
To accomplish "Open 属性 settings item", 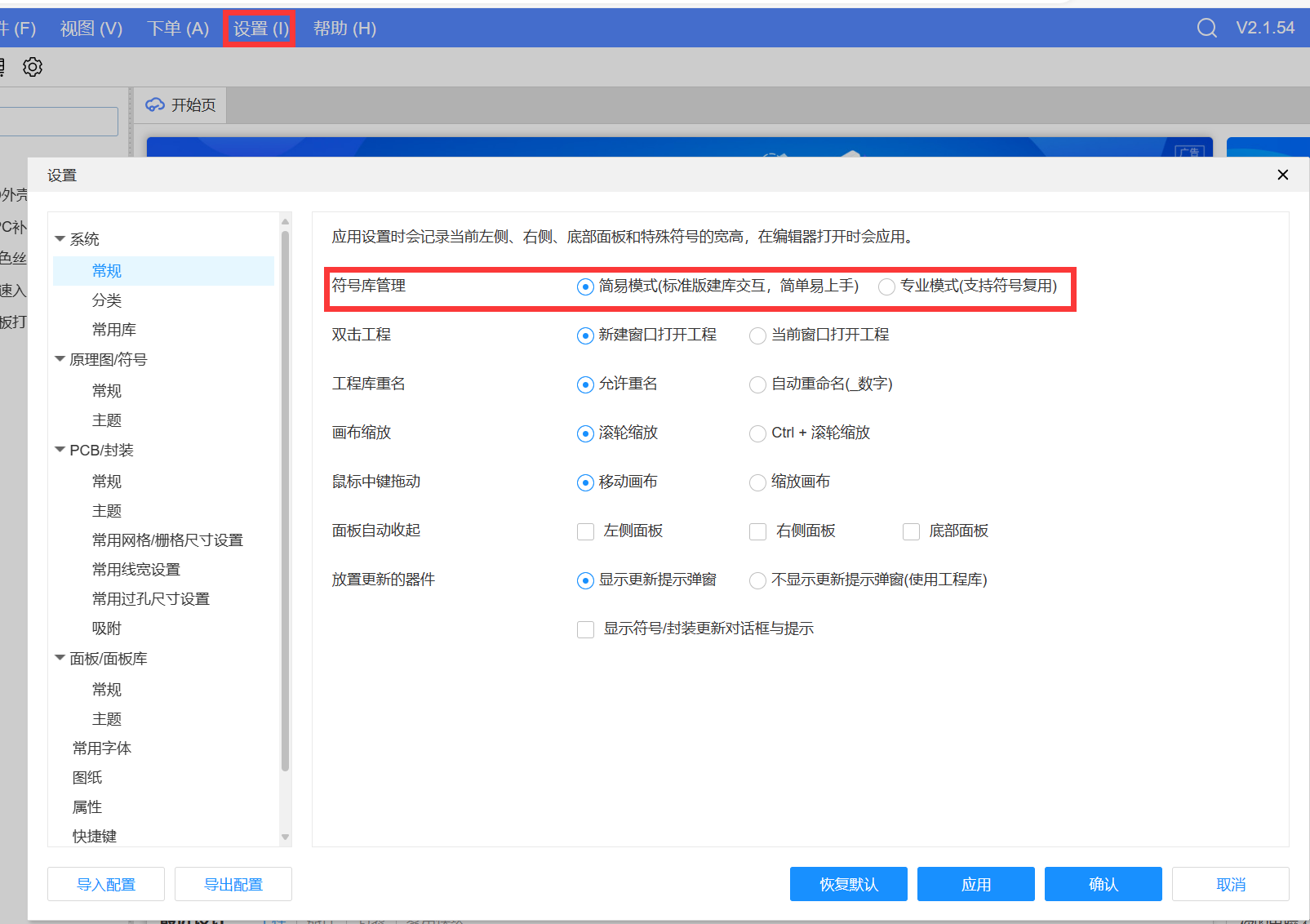I will click(87, 807).
